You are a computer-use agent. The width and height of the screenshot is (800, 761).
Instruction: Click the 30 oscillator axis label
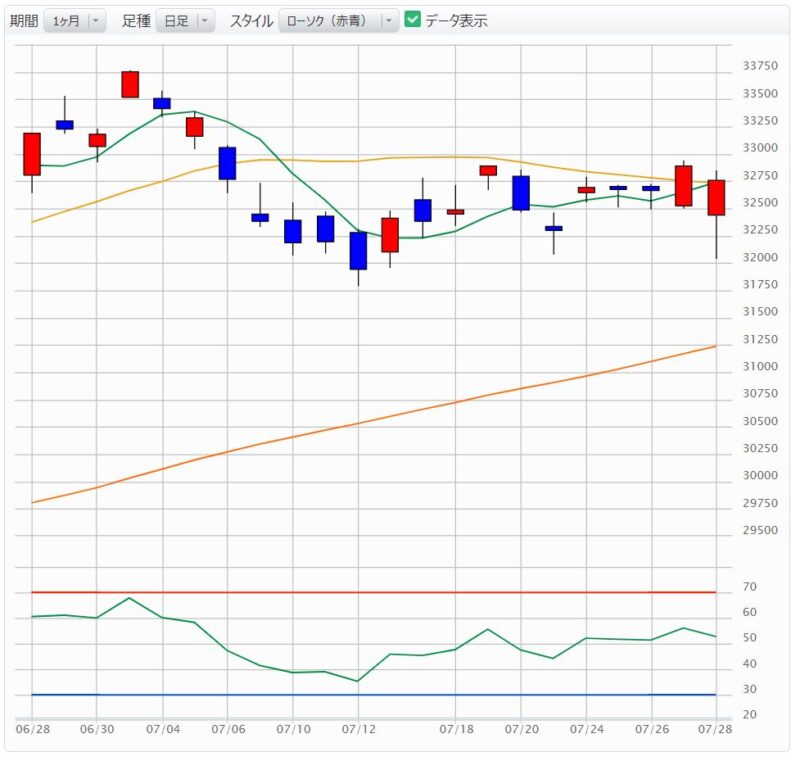(749, 689)
